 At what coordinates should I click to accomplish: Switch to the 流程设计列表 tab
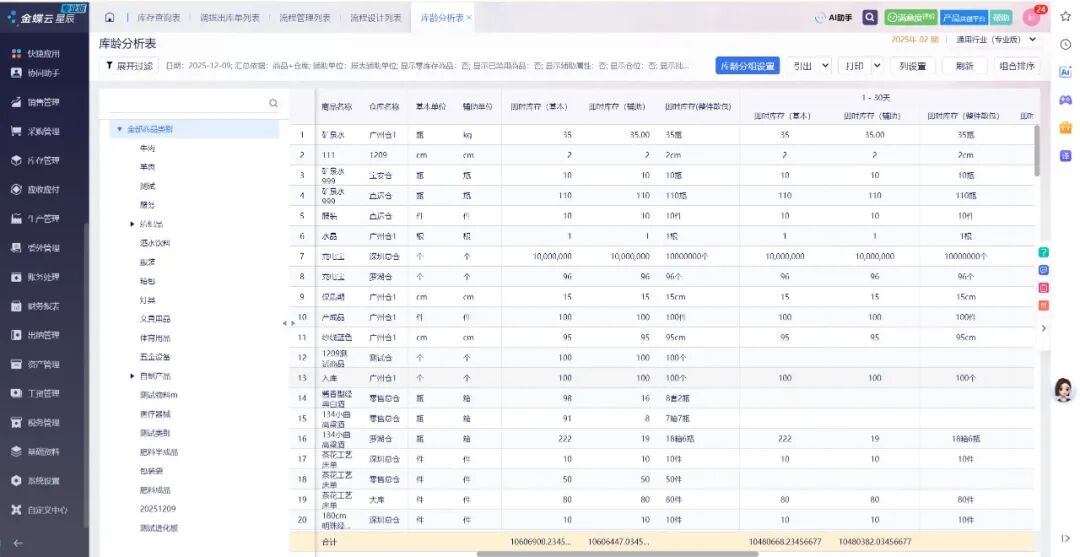pos(375,18)
